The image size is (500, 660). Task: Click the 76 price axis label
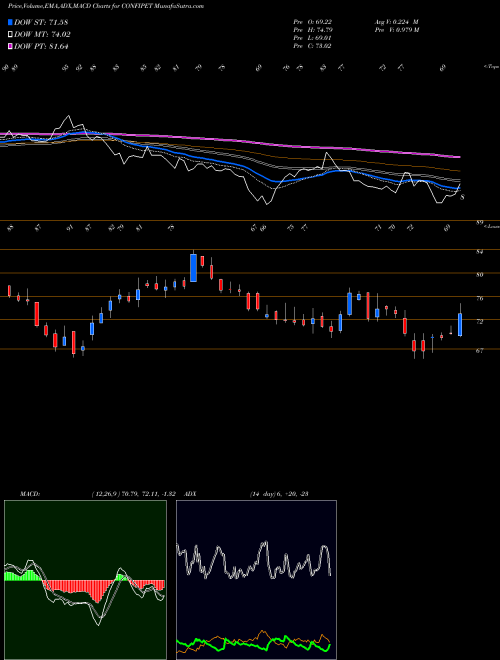click(479, 298)
